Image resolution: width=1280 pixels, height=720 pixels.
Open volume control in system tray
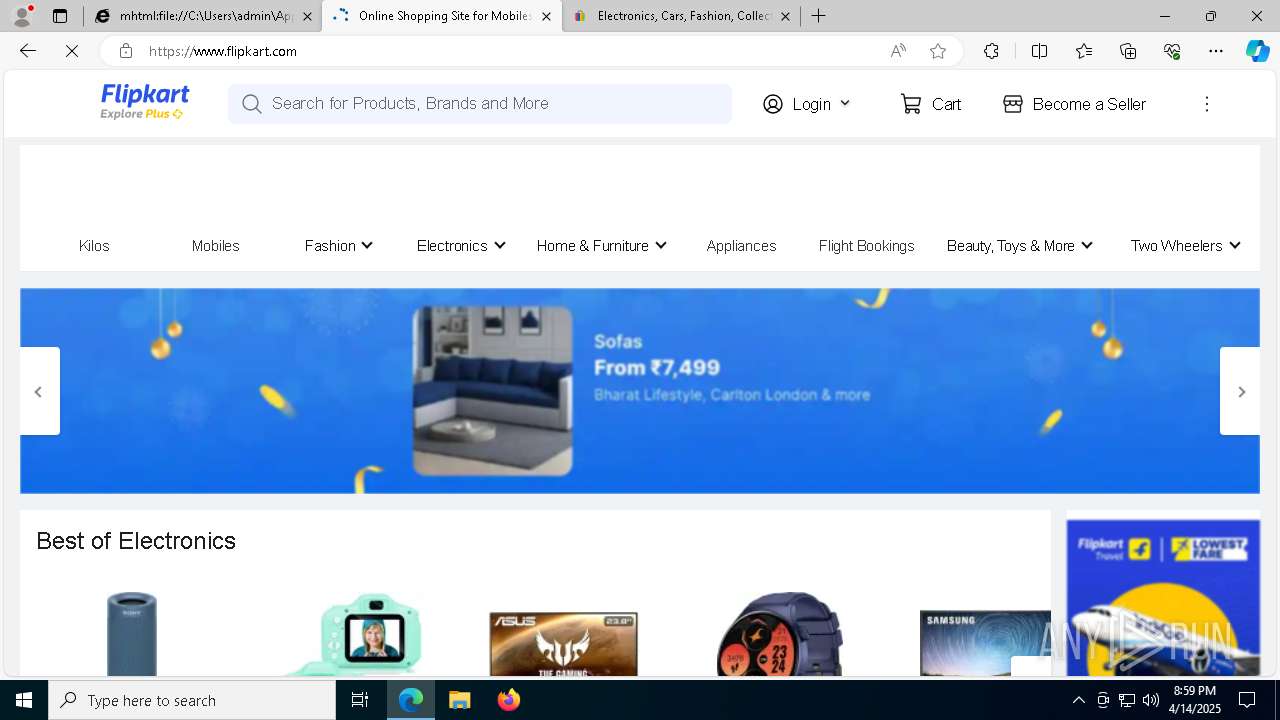(1151, 700)
